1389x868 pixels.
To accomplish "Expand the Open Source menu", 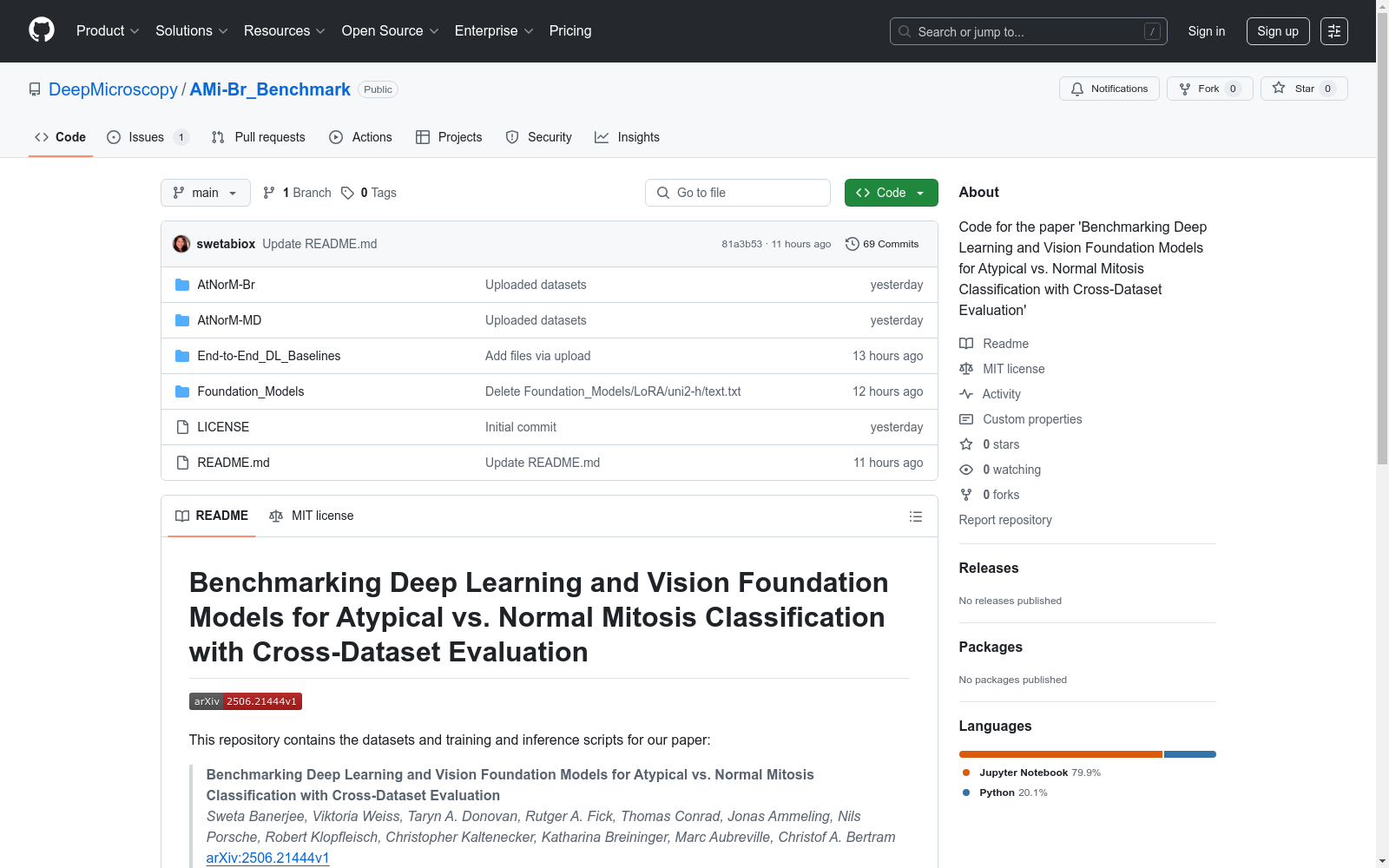I will pyautogui.click(x=391, y=31).
